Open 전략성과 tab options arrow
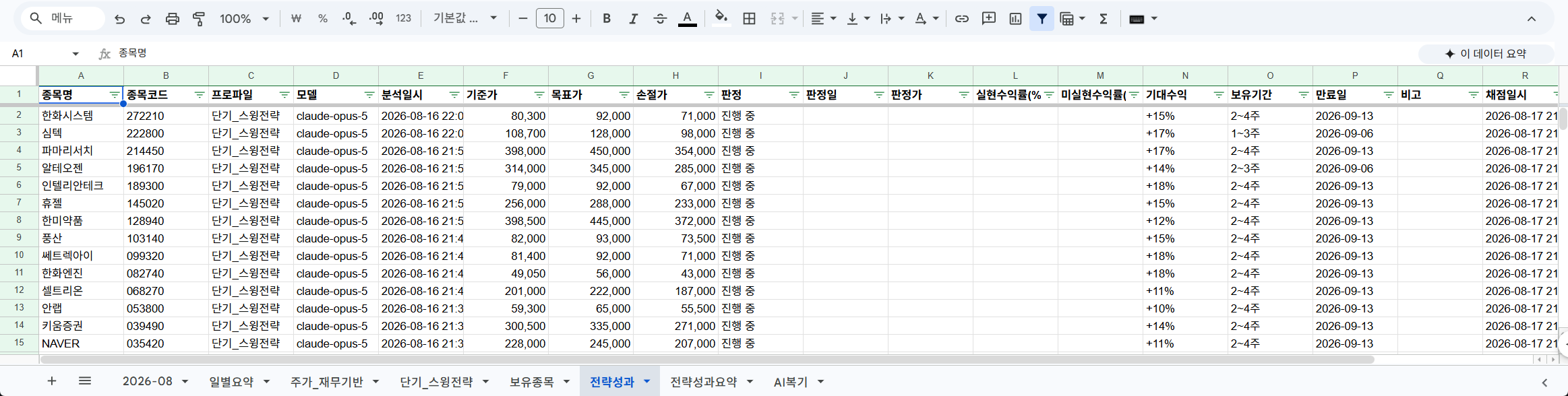1568x396 pixels. (646, 382)
